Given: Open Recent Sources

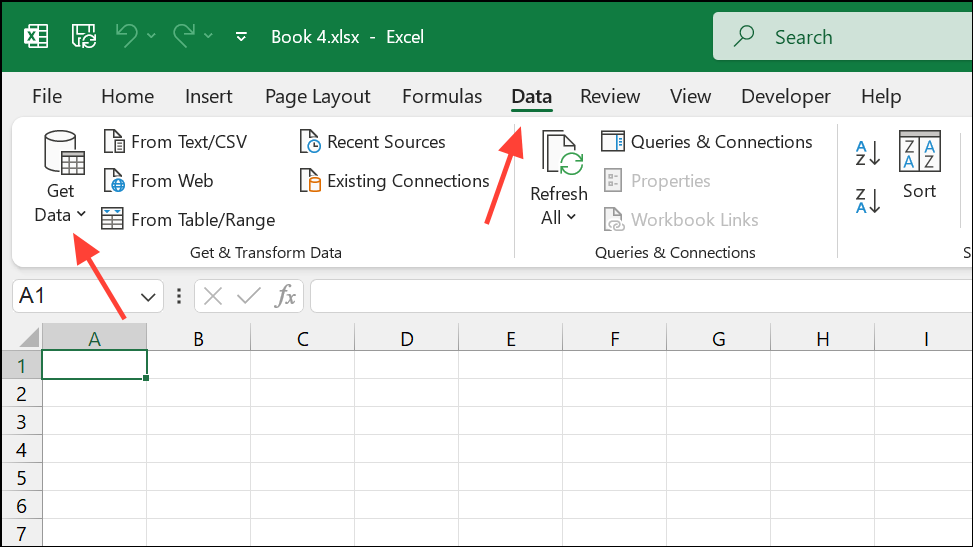Looking at the screenshot, I should point(372,142).
